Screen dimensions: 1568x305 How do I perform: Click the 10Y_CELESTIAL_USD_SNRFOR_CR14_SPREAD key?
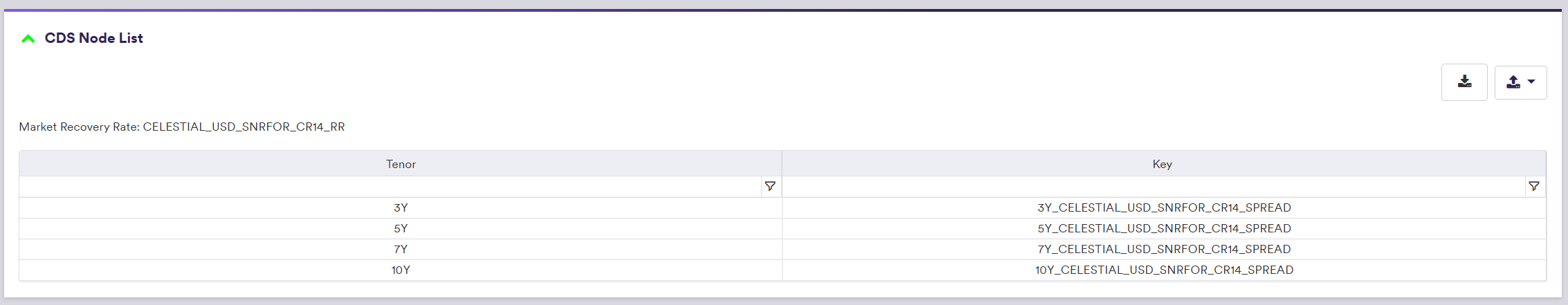pos(1164,270)
